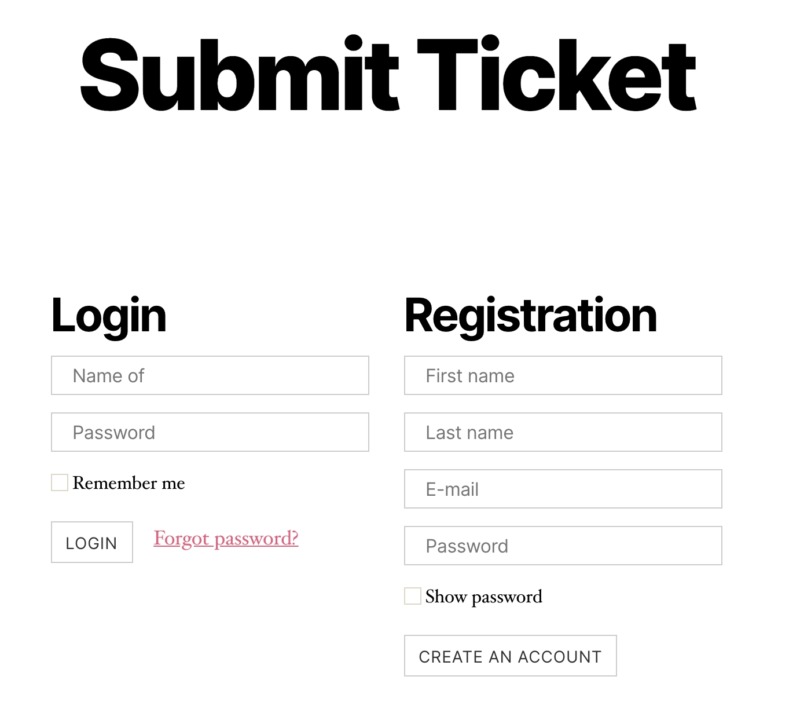800x724 pixels.
Task: Navigate to password recovery via Forgot password
Action: pyautogui.click(x=224, y=539)
